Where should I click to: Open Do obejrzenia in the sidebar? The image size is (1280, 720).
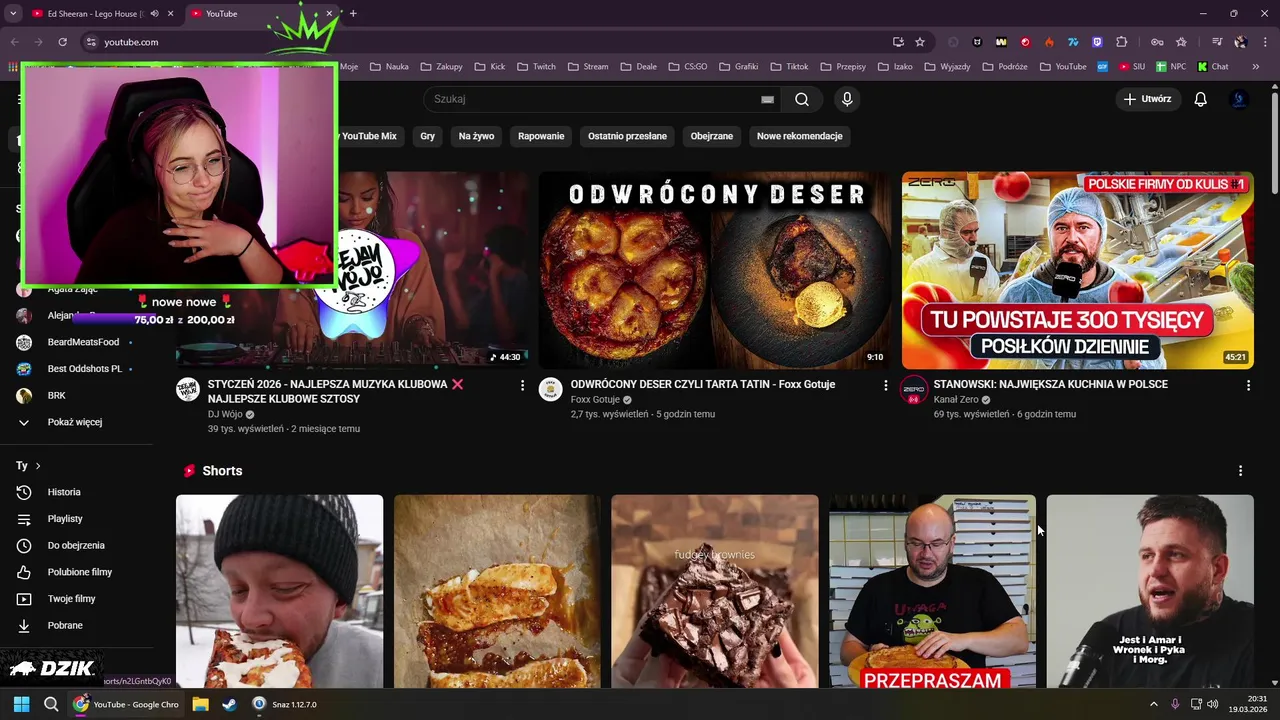point(75,545)
